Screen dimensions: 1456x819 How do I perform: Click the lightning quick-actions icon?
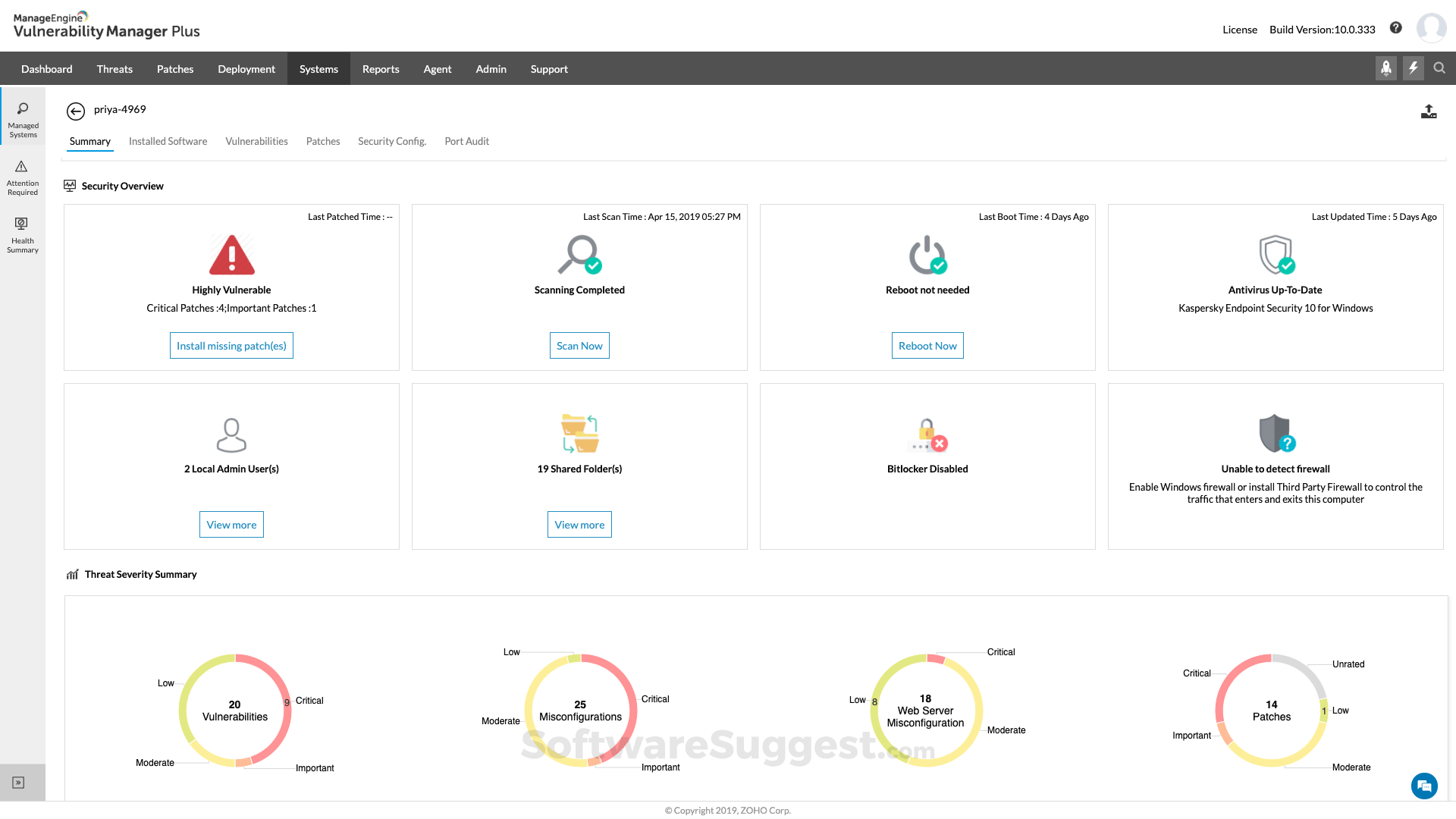point(1413,68)
